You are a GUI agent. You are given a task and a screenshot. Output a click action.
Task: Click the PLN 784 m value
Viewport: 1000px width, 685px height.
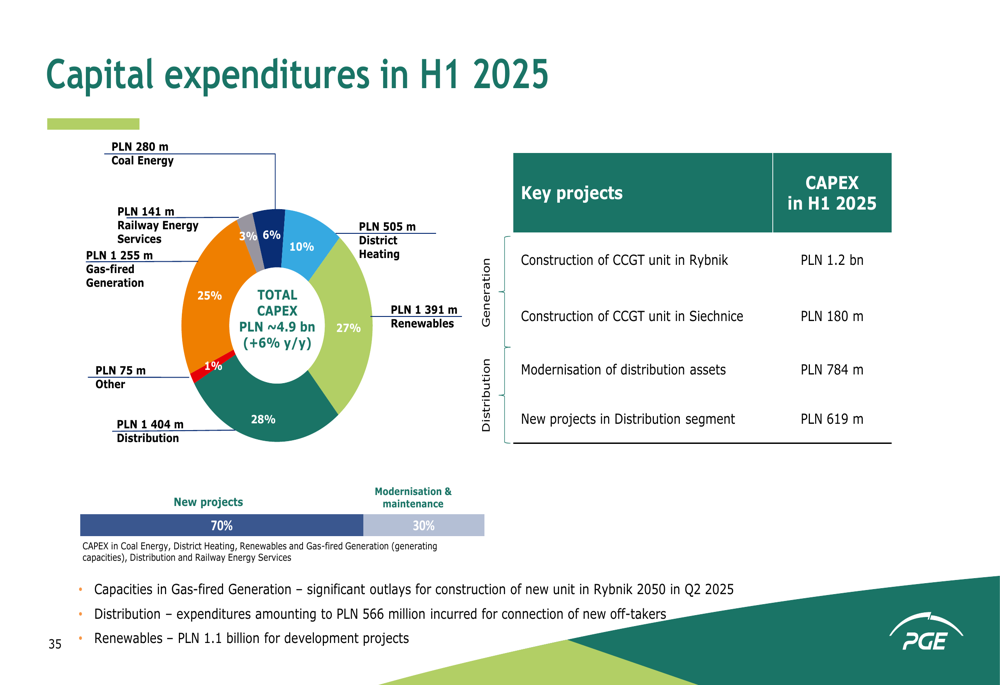point(831,370)
